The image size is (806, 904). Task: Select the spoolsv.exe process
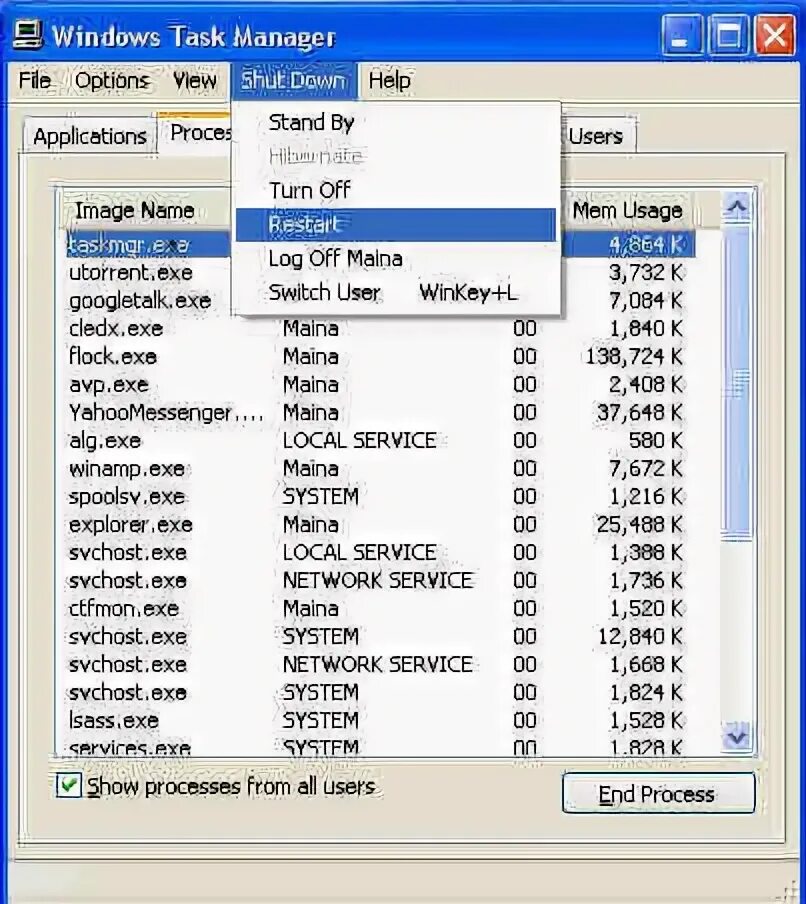click(x=381, y=496)
